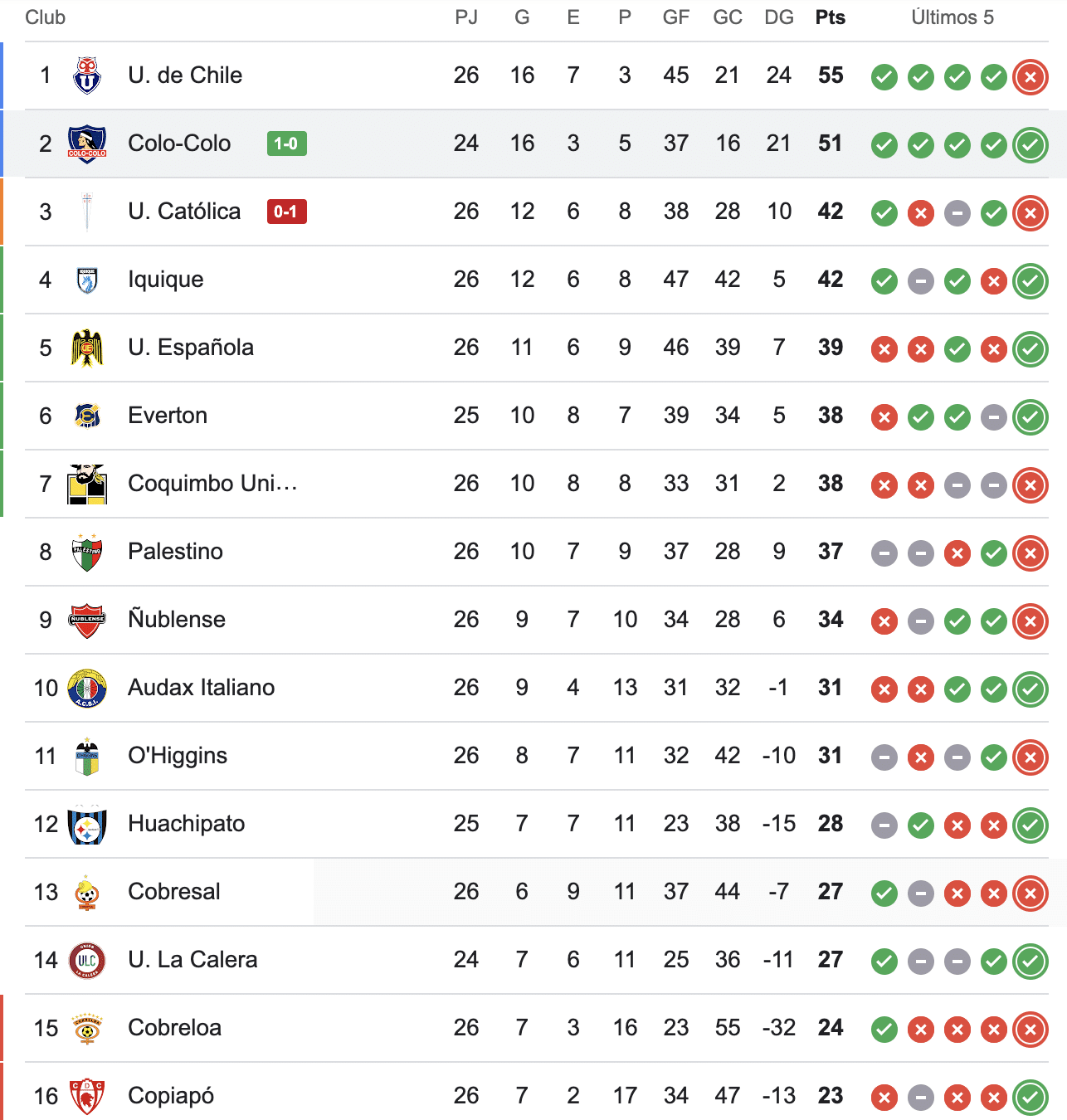Click the Audax Italiano round crest
This screenshot has width=1067, height=1120.
click(87, 688)
